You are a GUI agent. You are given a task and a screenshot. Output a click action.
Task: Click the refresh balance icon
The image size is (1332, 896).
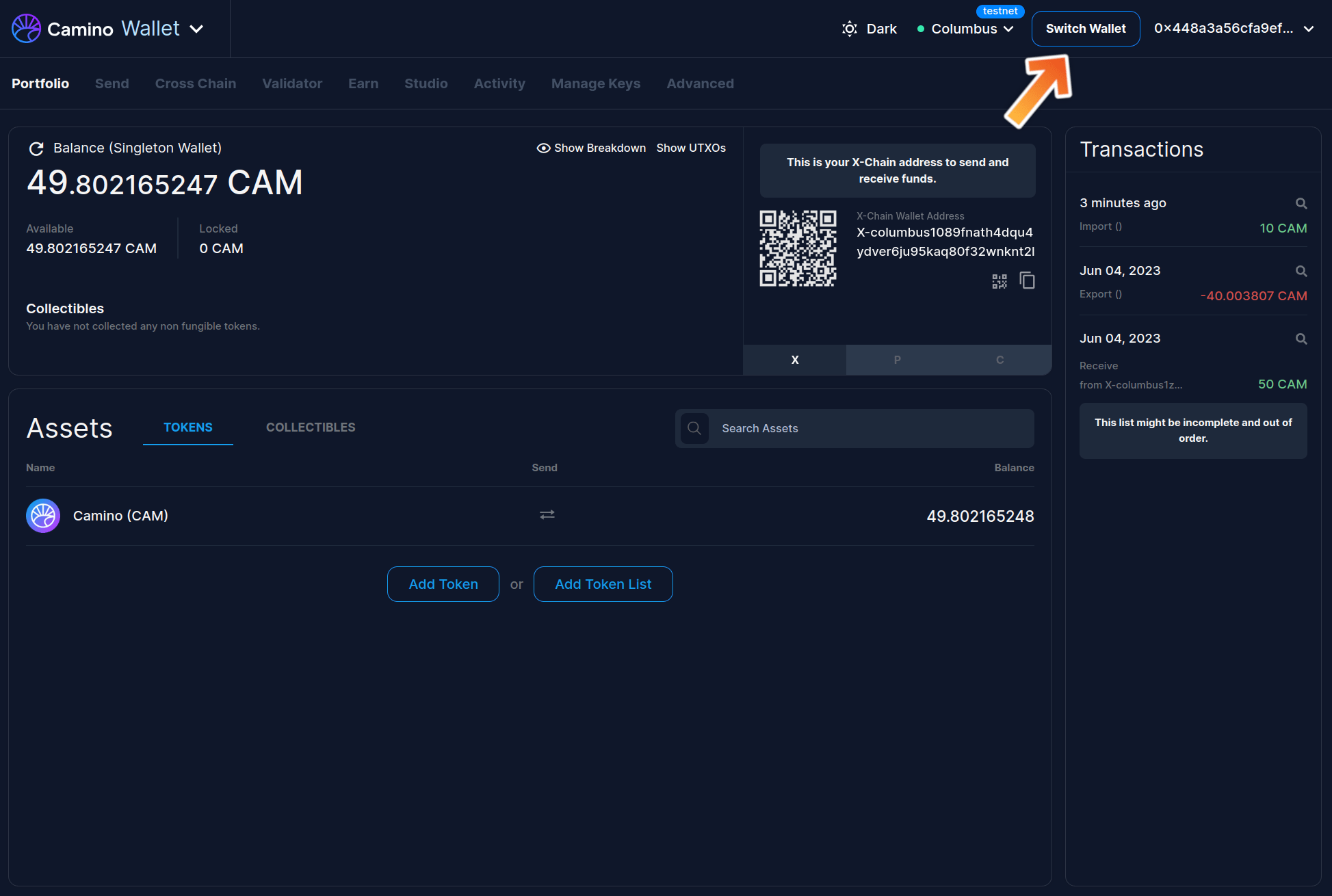[36, 148]
